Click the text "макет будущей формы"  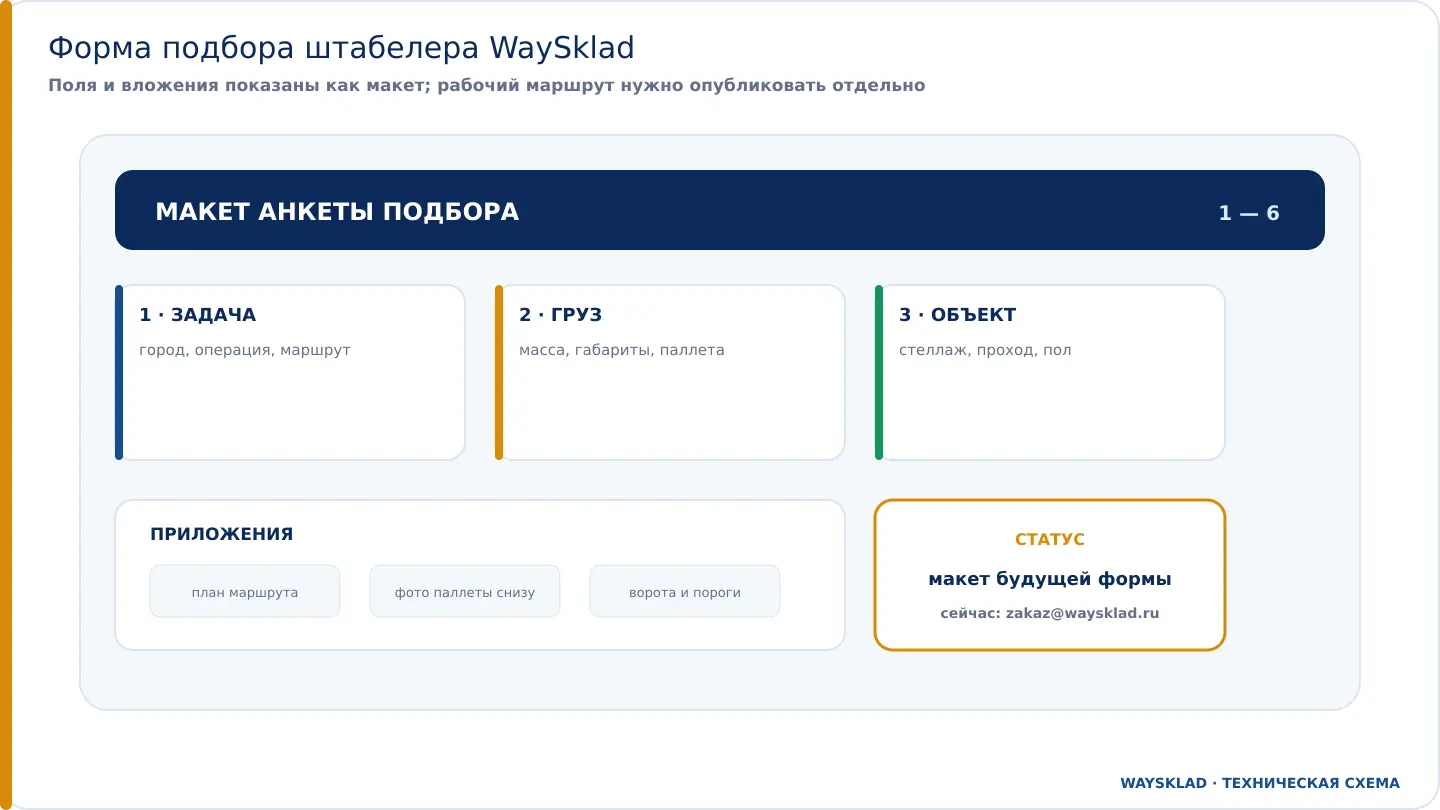[x=1050, y=579]
